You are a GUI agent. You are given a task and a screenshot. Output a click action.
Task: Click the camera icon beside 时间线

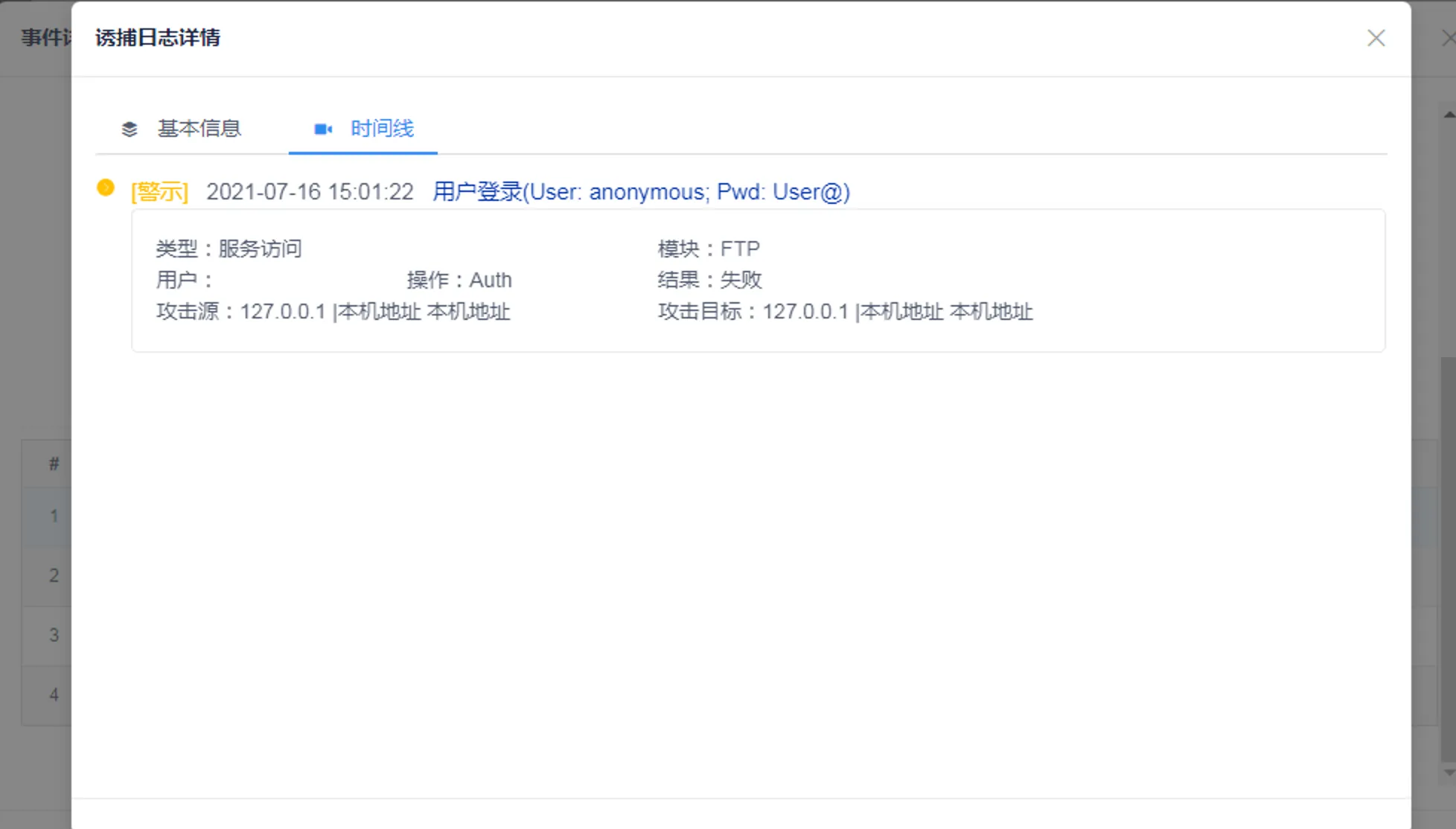click(323, 129)
